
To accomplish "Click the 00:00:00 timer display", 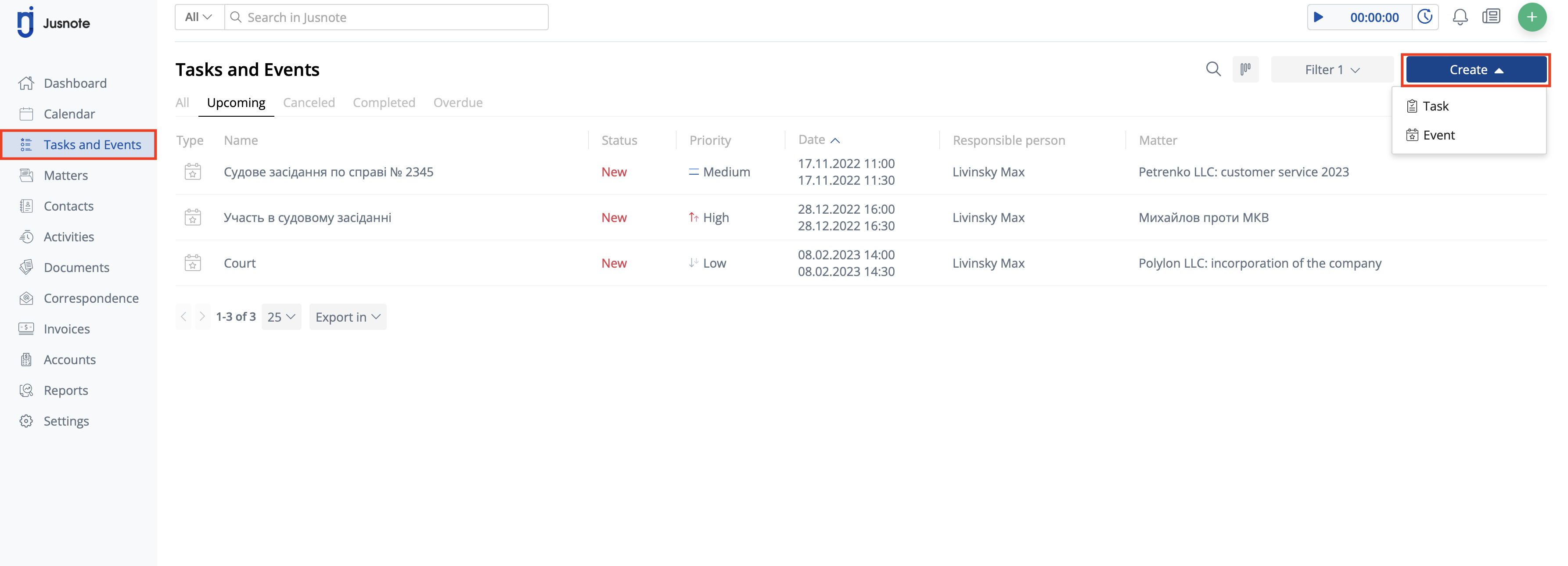I will point(1374,17).
